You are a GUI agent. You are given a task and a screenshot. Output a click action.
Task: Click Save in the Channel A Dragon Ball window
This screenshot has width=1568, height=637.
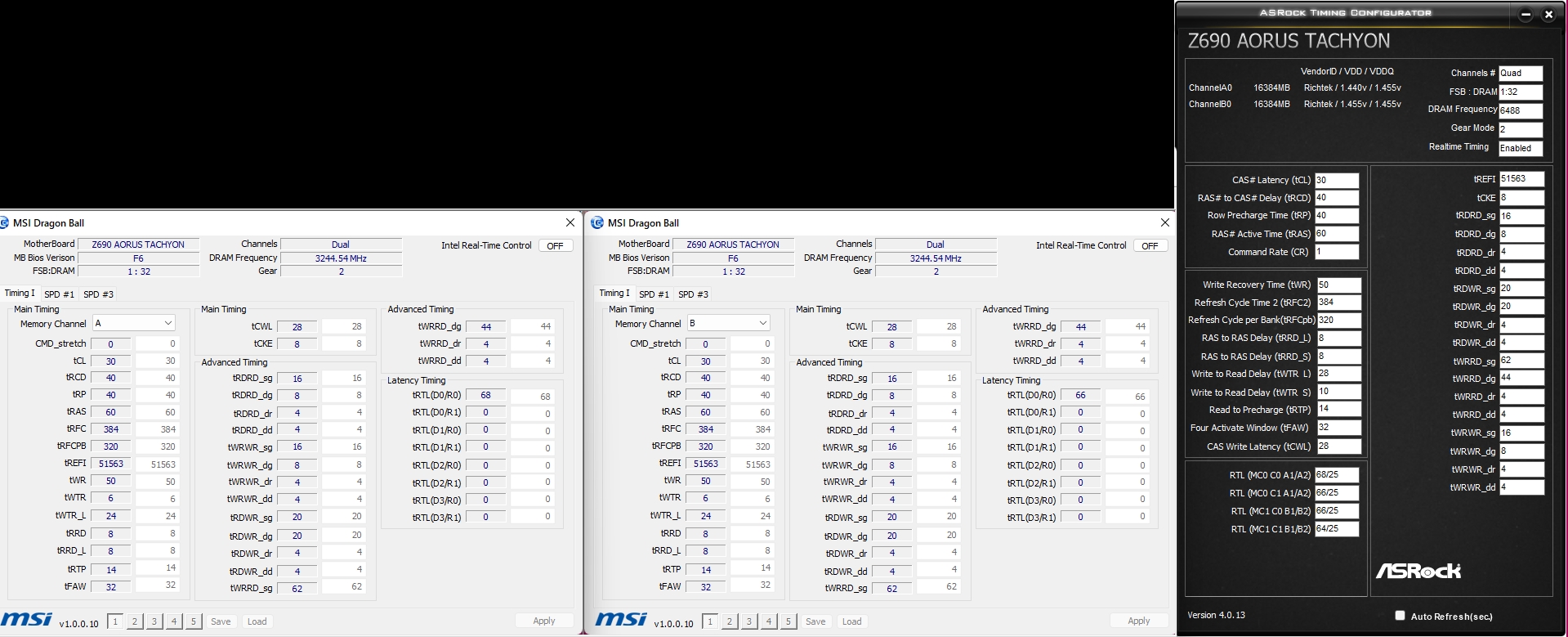point(221,621)
